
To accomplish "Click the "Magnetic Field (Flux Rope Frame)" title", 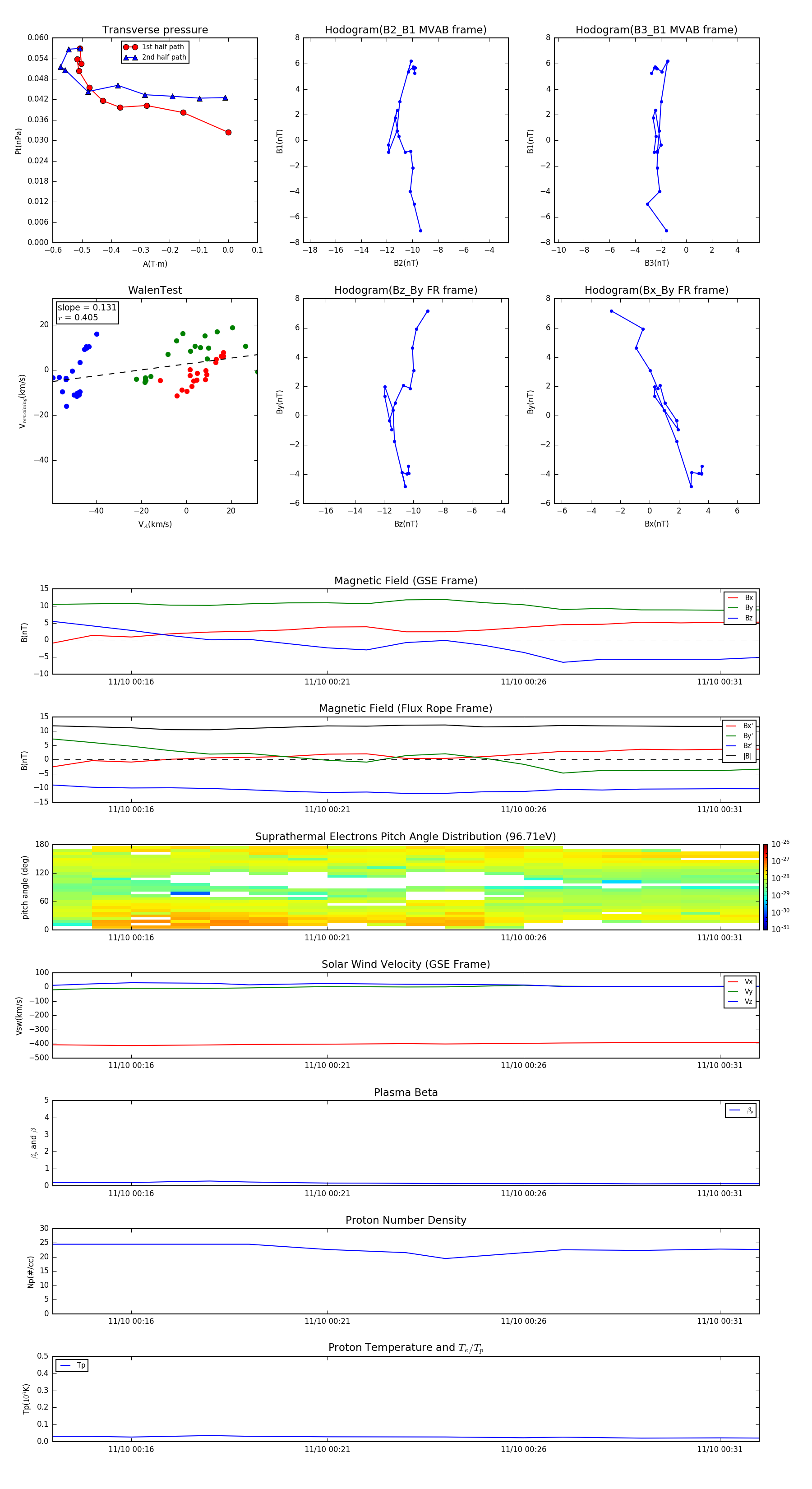I will [406, 708].
